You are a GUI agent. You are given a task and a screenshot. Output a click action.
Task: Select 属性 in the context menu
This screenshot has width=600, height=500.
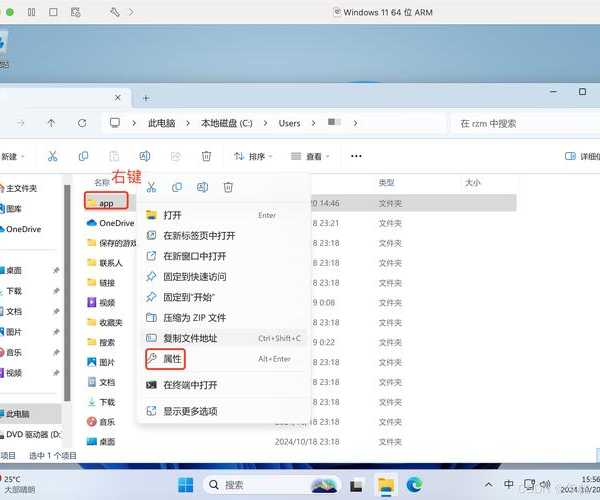[x=172, y=358]
